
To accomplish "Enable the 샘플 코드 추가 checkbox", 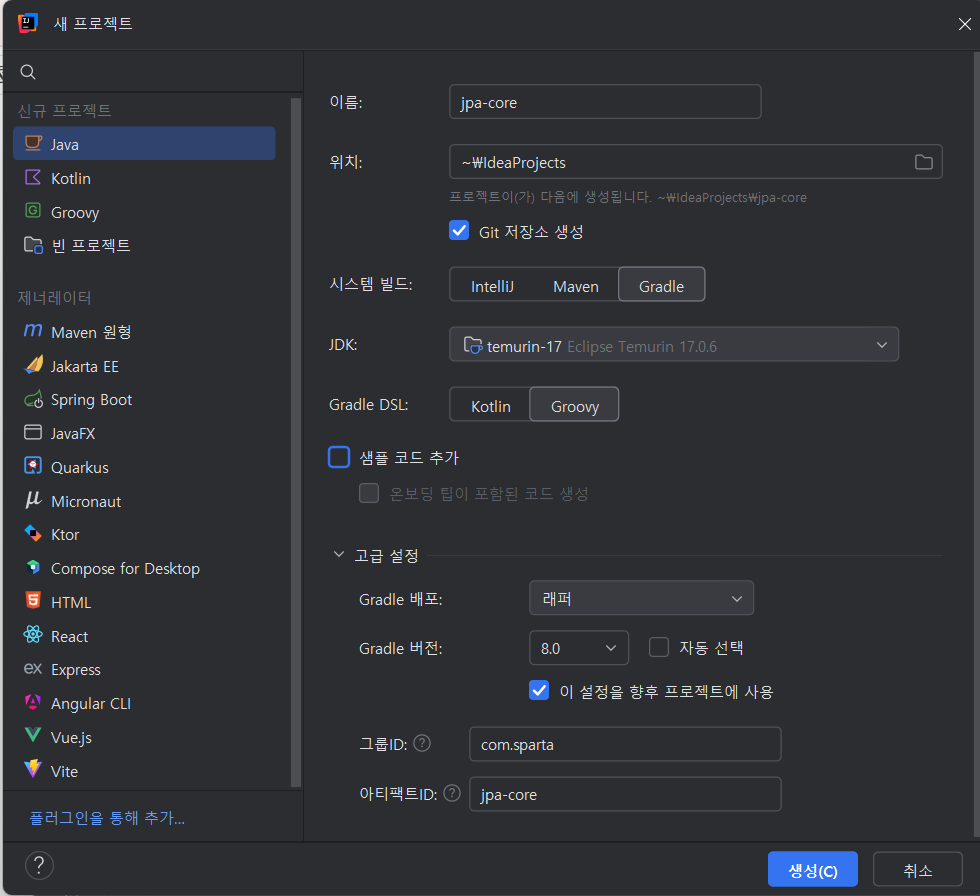I will (x=339, y=457).
